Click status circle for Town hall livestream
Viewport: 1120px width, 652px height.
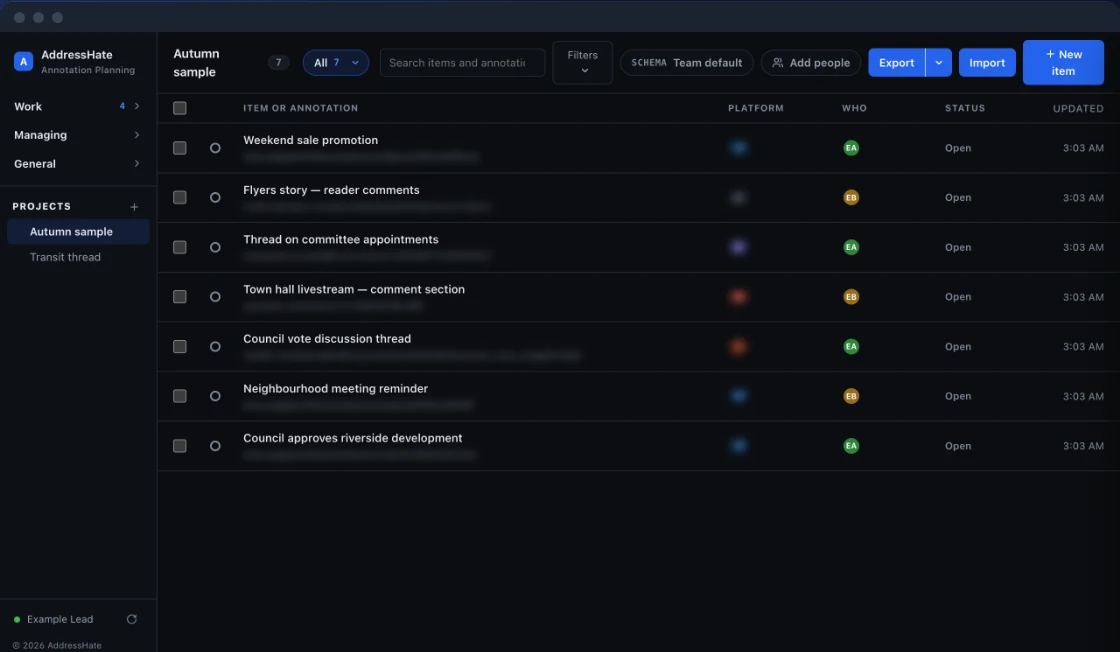click(215, 296)
